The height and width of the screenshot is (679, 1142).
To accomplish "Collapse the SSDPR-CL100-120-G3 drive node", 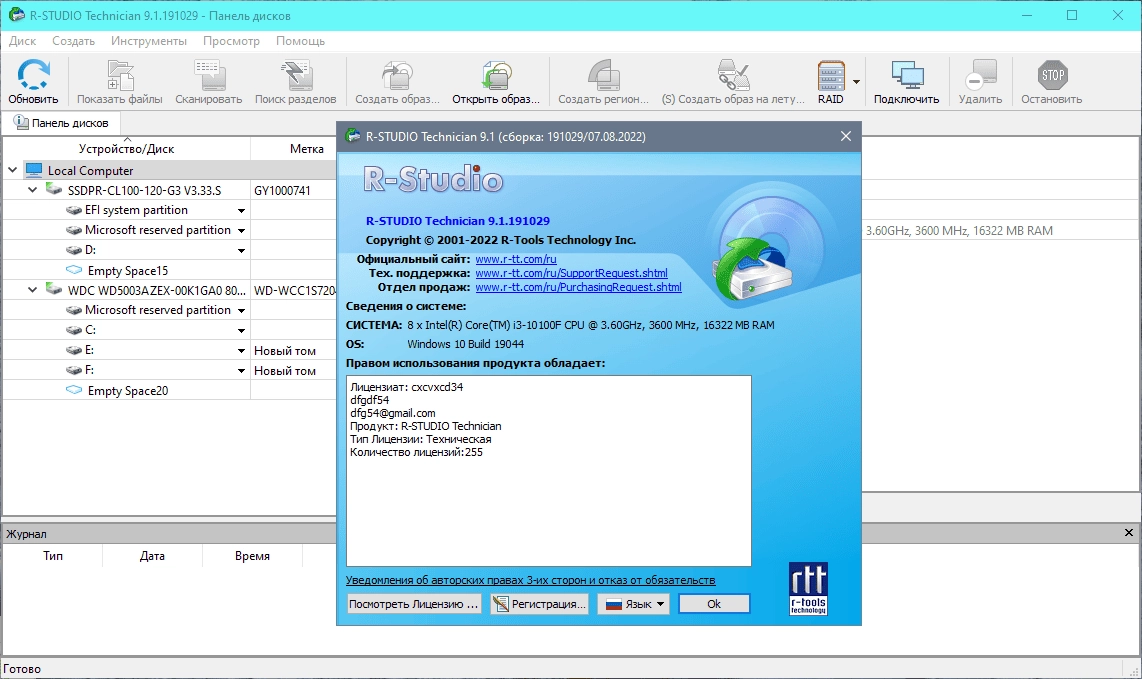I will (x=33, y=189).
